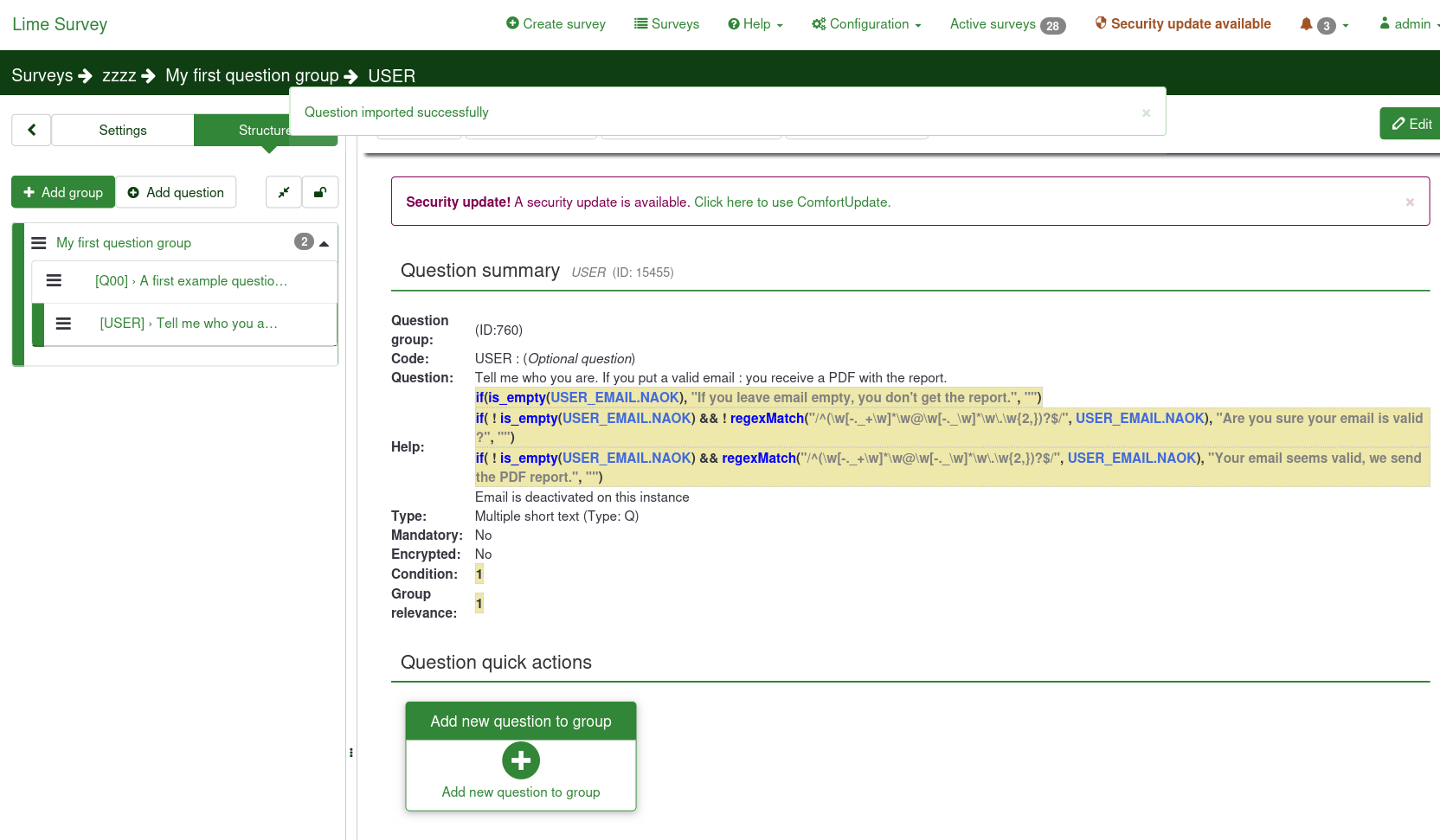This screenshot has height=840, width=1440.
Task: Open Q00 A first example question
Action: 191,281
